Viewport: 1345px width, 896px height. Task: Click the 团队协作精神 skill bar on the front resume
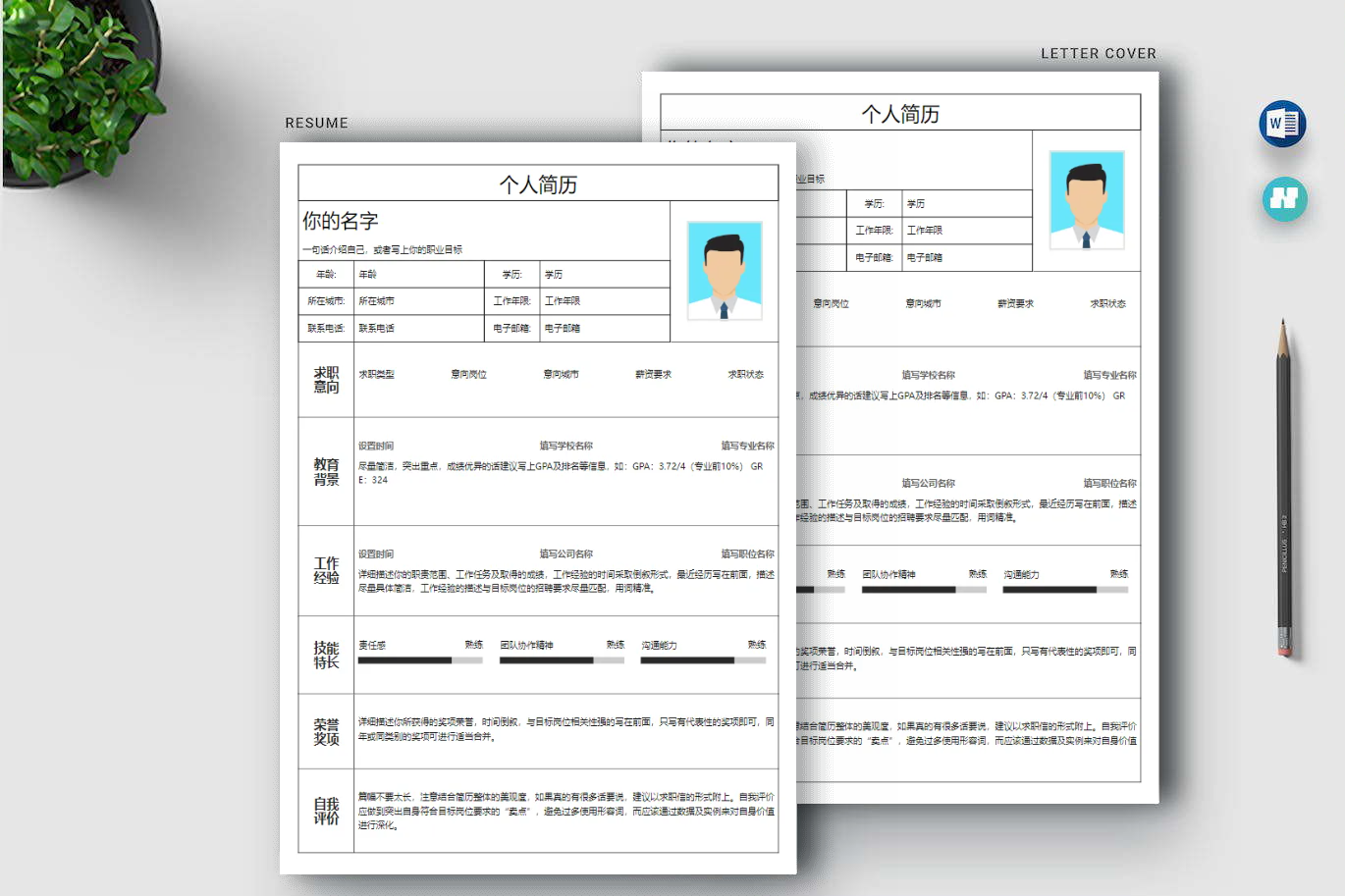[562, 660]
